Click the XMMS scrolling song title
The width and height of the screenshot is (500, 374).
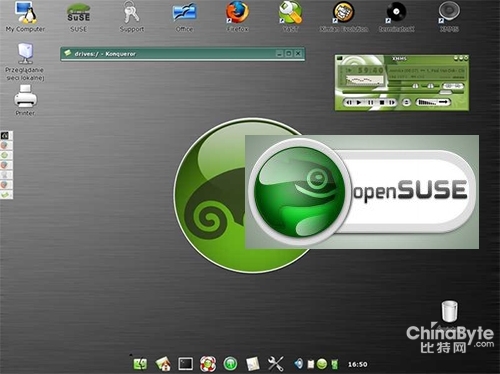click(x=426, y=71)
